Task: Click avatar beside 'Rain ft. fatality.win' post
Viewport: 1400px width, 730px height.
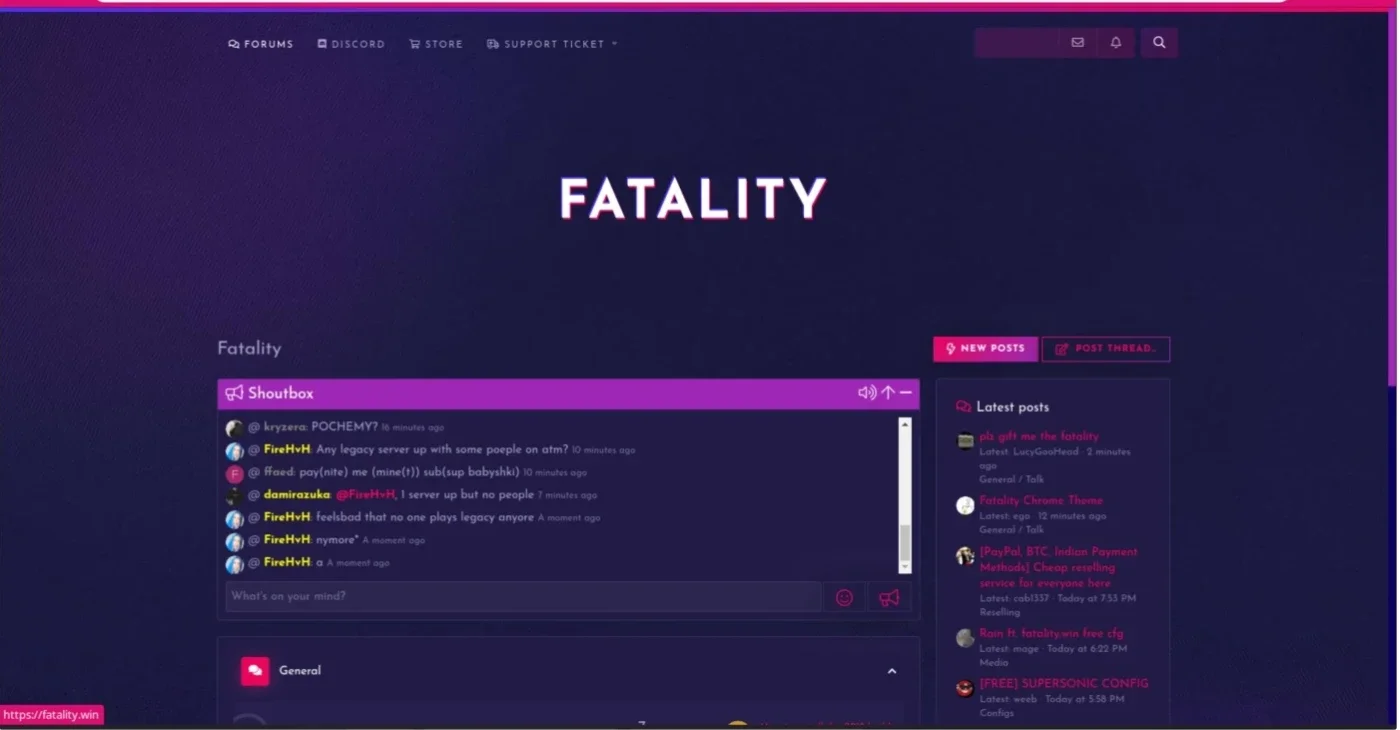Action: tap(965, 638)
